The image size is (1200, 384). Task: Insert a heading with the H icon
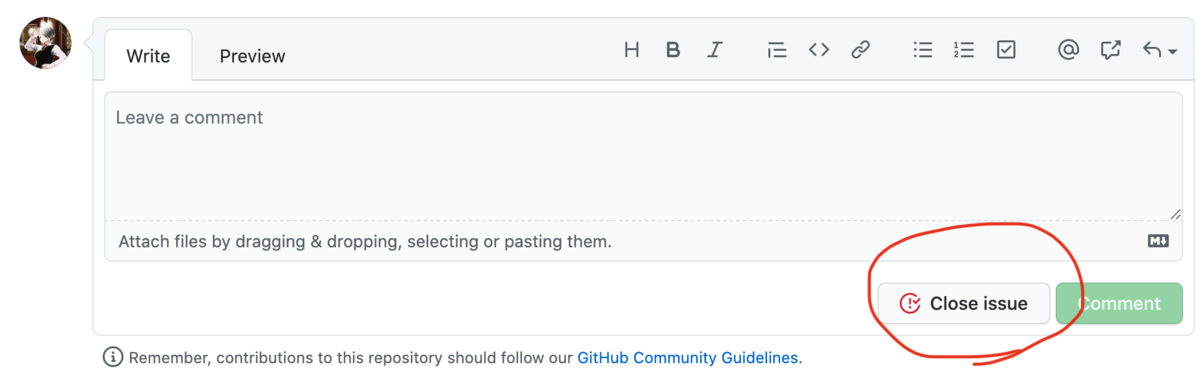[x=631, y=50]
